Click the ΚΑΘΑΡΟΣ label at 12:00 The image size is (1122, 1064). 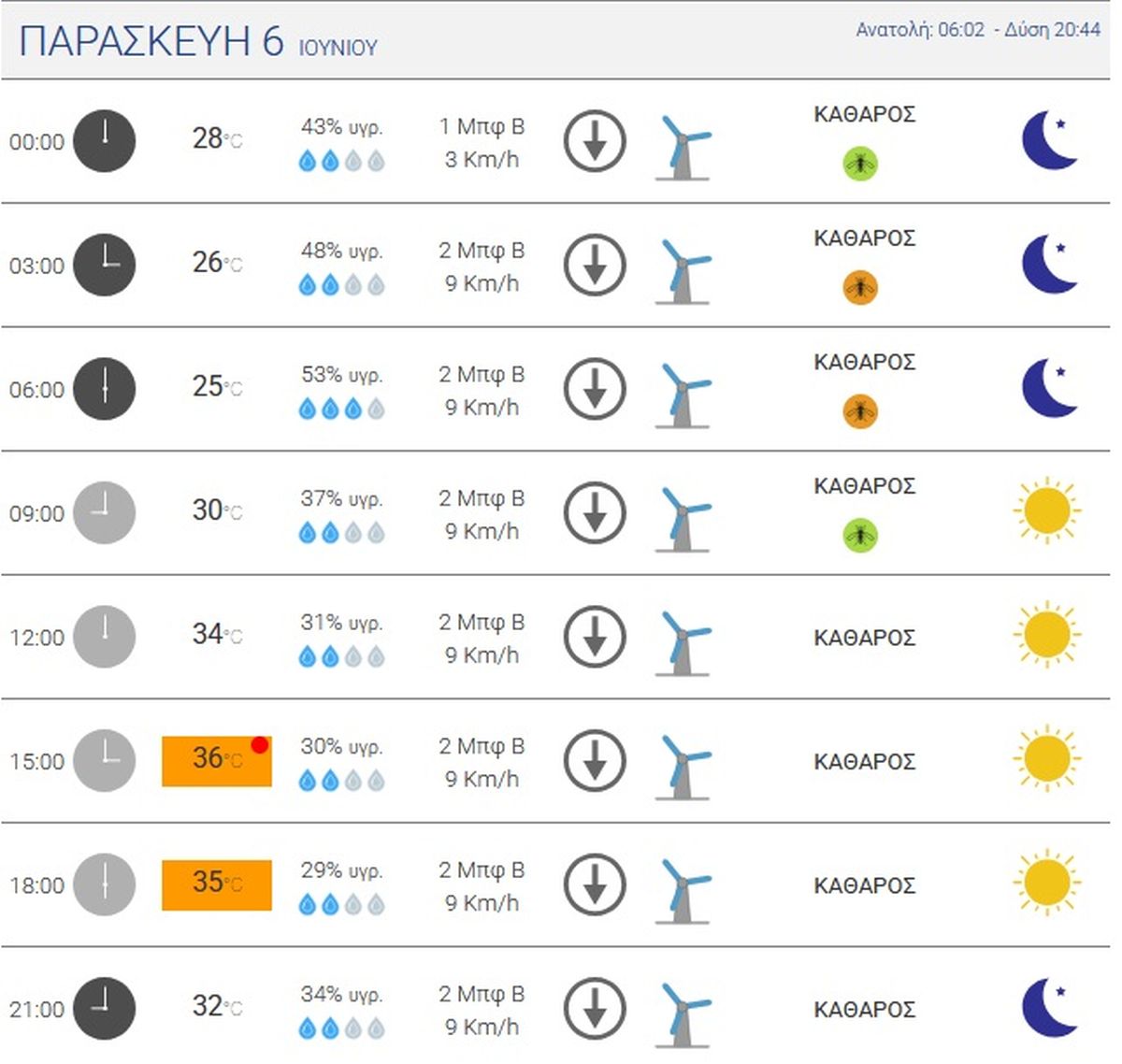coord(864,638)
